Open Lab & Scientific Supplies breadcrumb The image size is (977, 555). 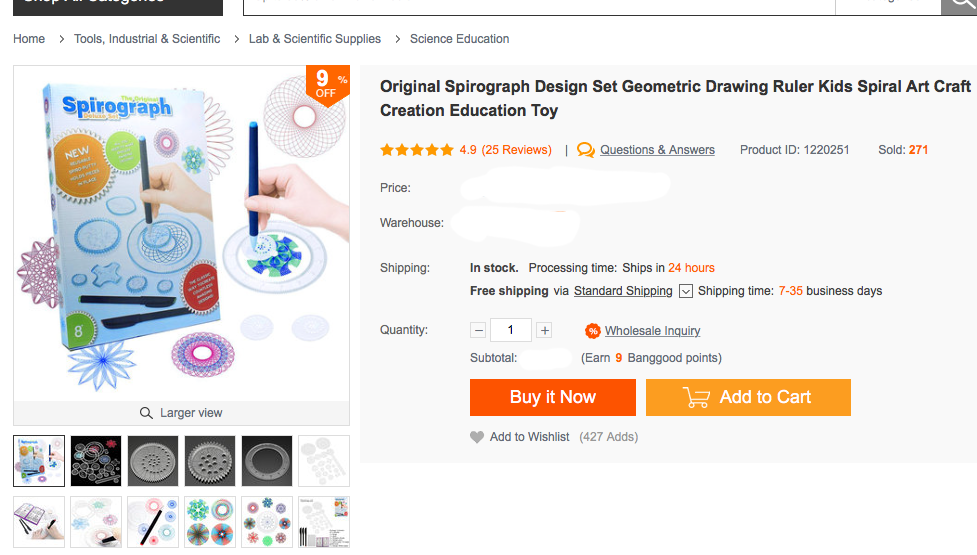coord(315,39)
